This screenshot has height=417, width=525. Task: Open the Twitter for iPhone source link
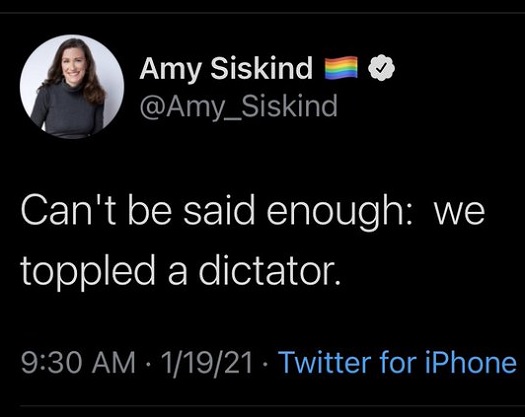point(398,362)
